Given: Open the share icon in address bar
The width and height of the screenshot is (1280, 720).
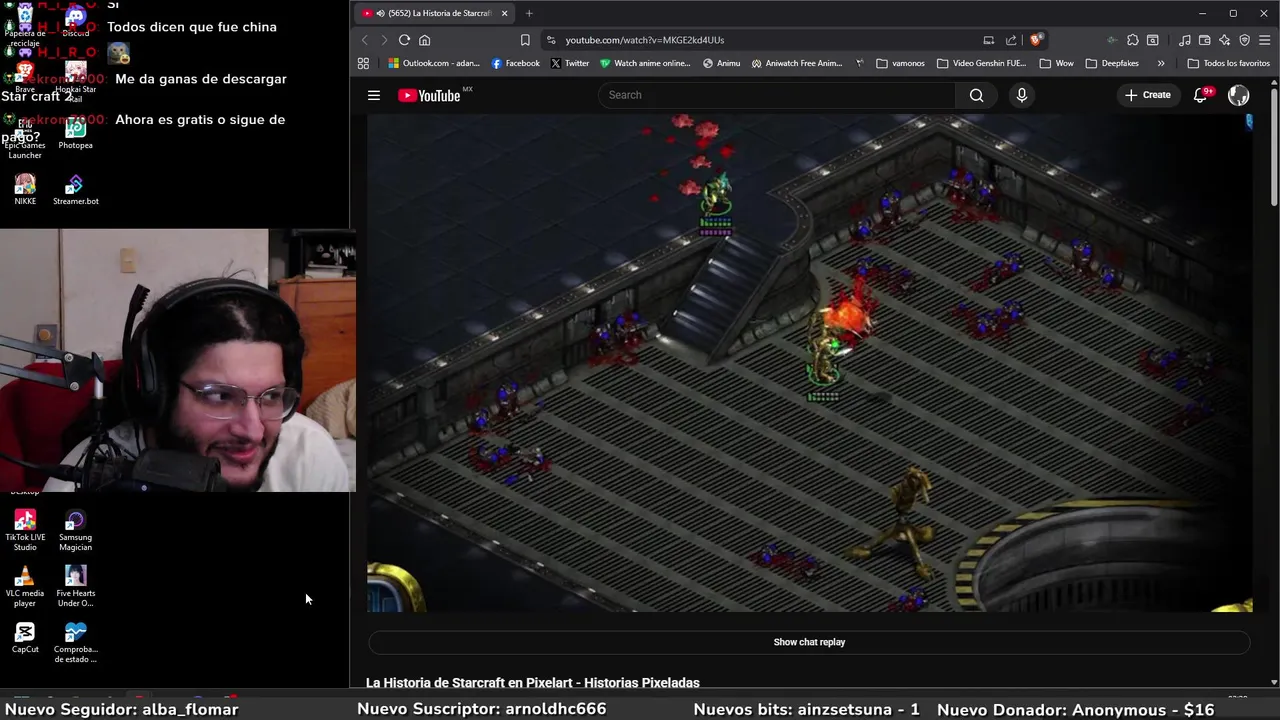Looking at the screenshot, I should [x=1011, y=40].
